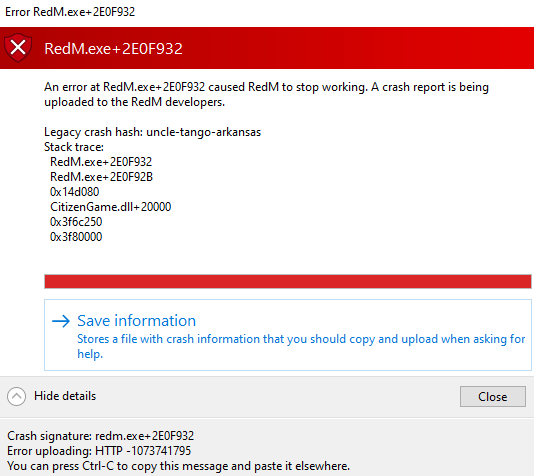Click the red header title RedM.exe+2E0F932
The width and height of the screenshot is (534, 476).
coord(113,49)
